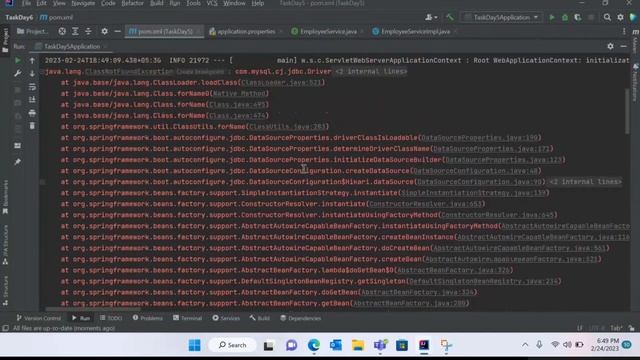Image resolution: width=640 pixels, height=360 pixels.
Task: Open File Explorer from taskbar
Action: (x=358, y=345)
